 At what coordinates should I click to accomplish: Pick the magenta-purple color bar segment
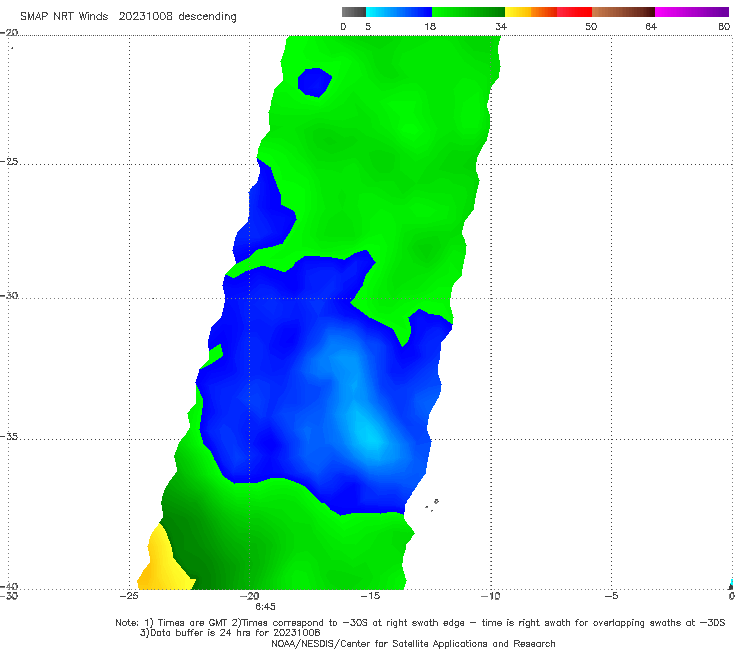tap(692, 12)
